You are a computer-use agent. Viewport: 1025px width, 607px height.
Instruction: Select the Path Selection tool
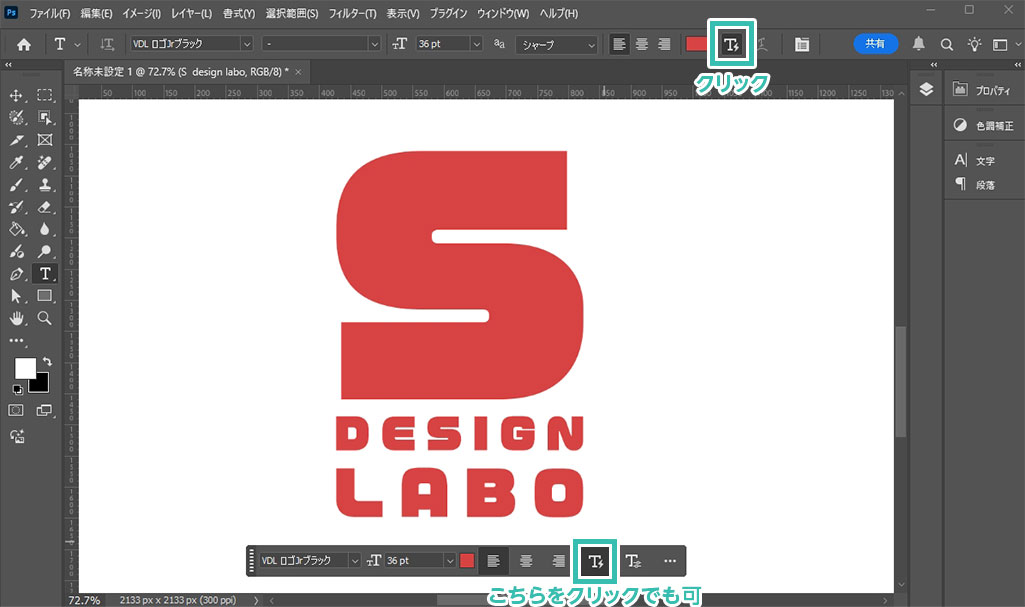tap(16, 296)
